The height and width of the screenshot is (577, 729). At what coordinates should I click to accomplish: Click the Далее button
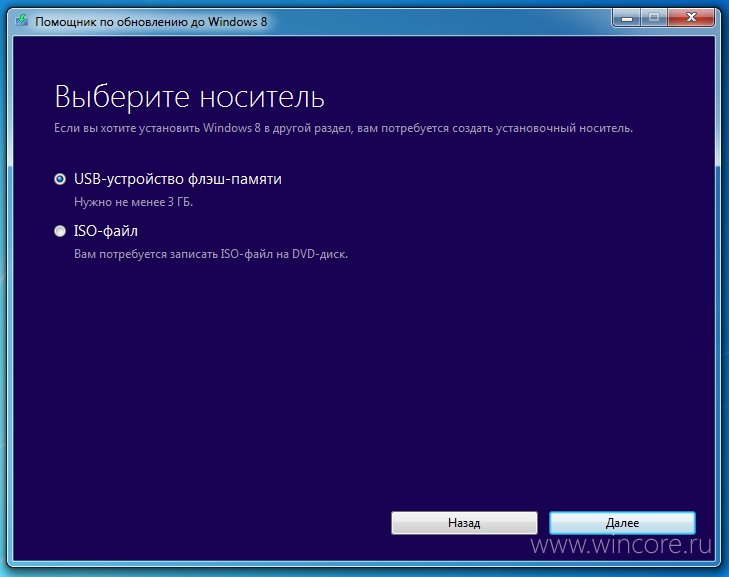(x=622, y=523)
